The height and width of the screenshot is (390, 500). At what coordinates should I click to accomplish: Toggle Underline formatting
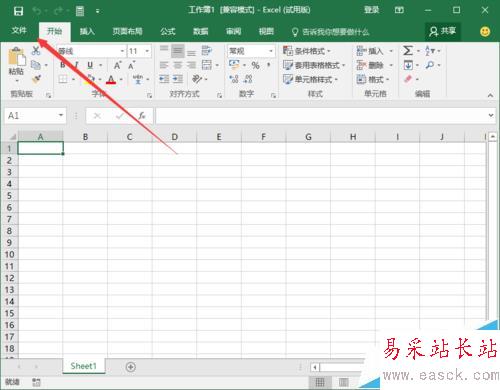pos(90,65)
